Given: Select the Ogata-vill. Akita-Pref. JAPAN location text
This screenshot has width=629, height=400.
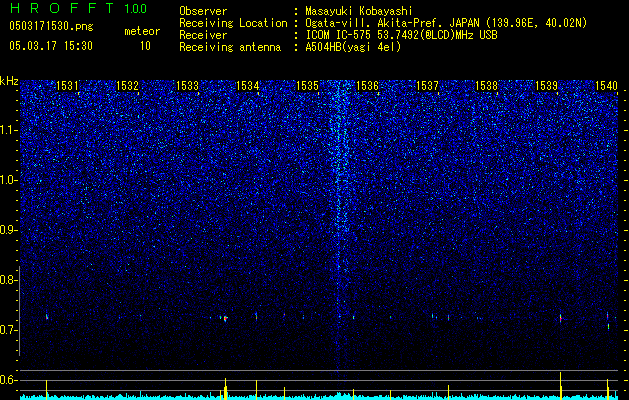Looking at the screenshot, I should coord(446,23).
